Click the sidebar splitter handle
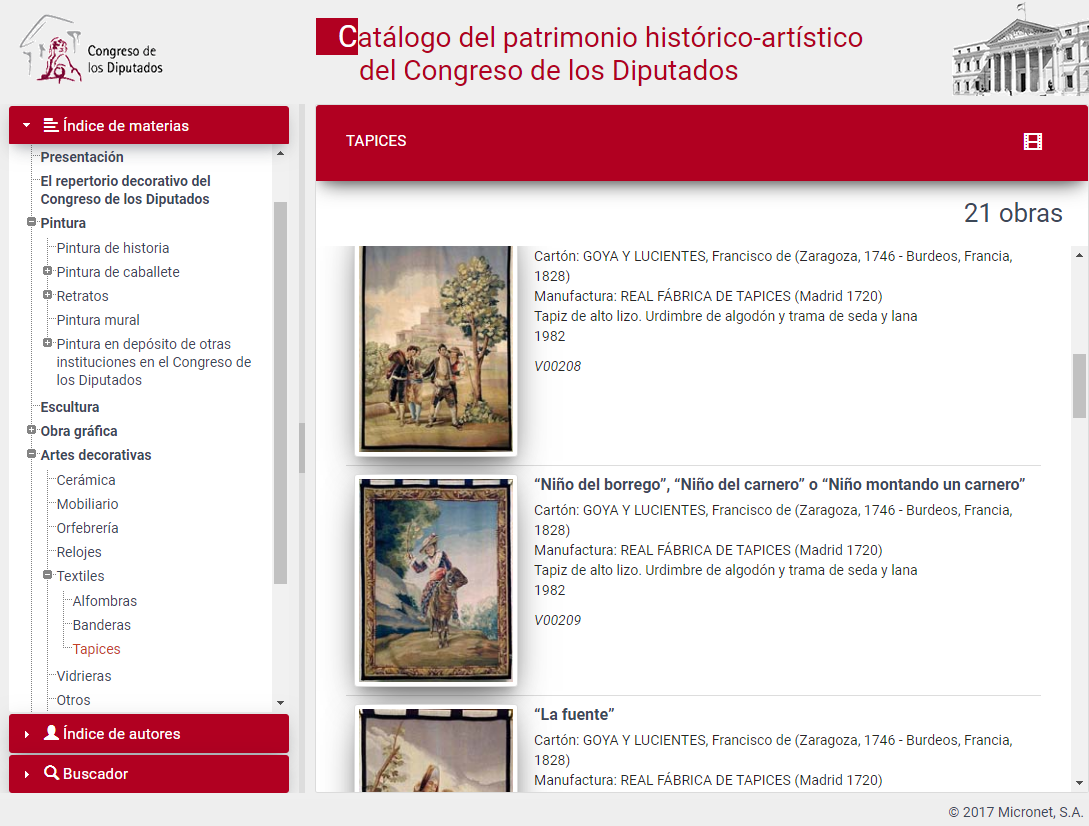This screenshot has width=1089, height=826. tap(302, 448)
